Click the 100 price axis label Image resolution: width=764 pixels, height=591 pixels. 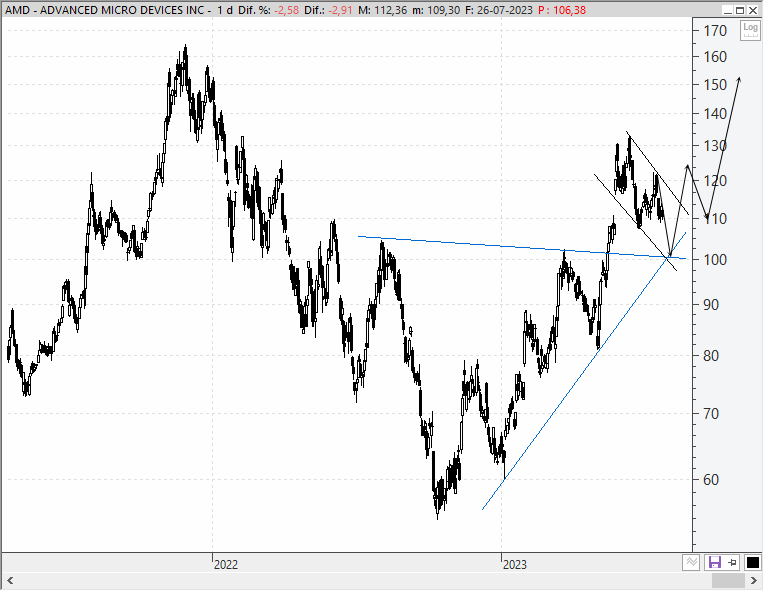(715, 260)
